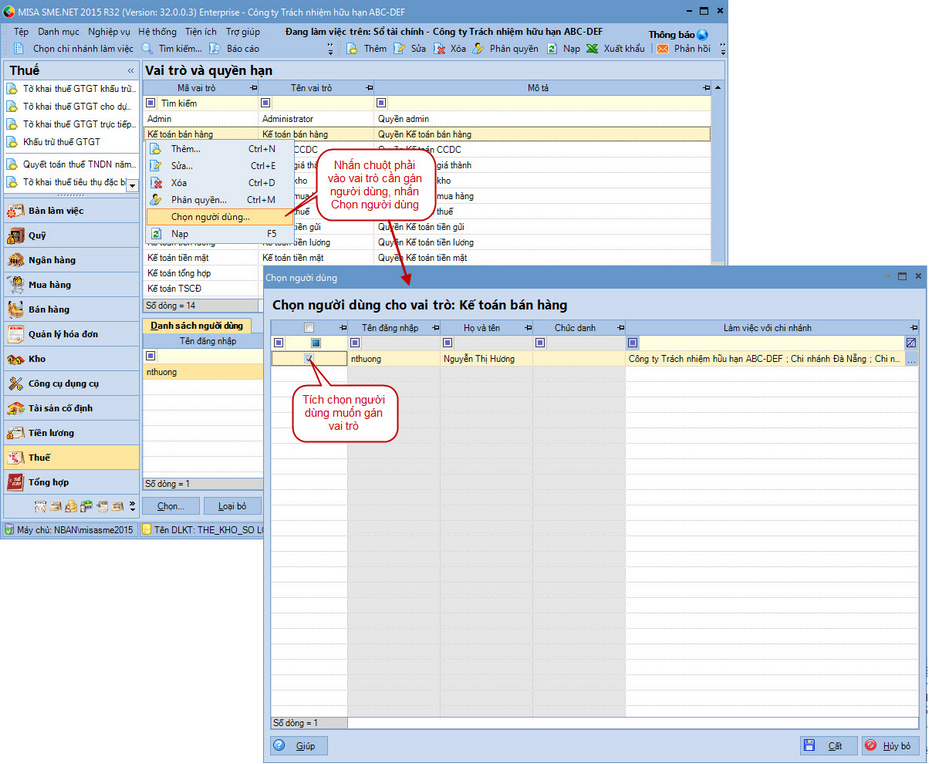Choose Chọn người dùng... context menu item
The width and height of the screenshot is (929, 764).
point(219,217)
